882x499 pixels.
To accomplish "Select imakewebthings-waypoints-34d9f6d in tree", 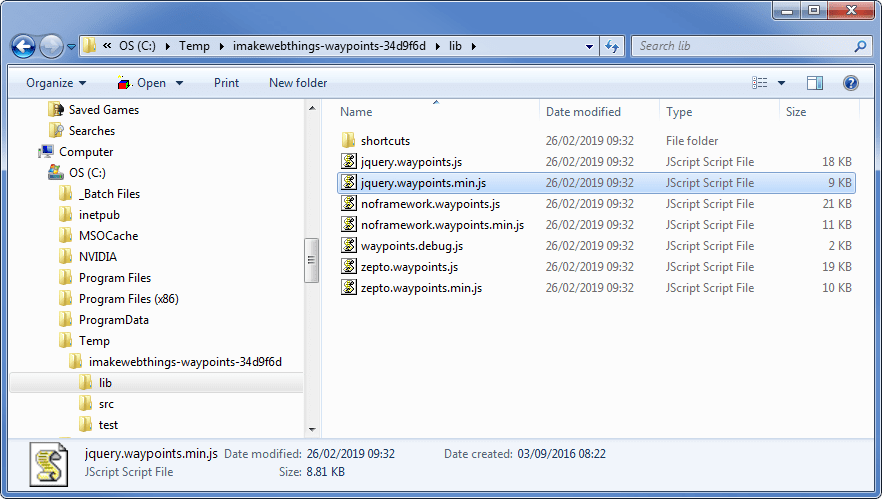I will point(185,362).
